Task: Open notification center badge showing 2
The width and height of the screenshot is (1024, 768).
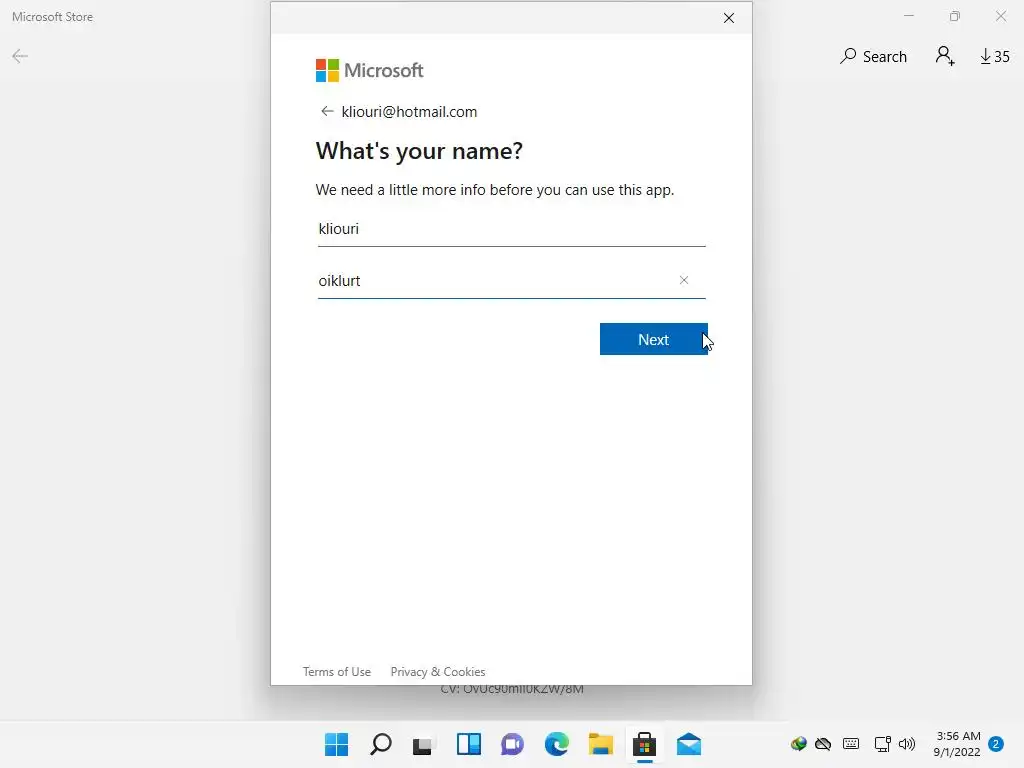Action: point(996,744)
